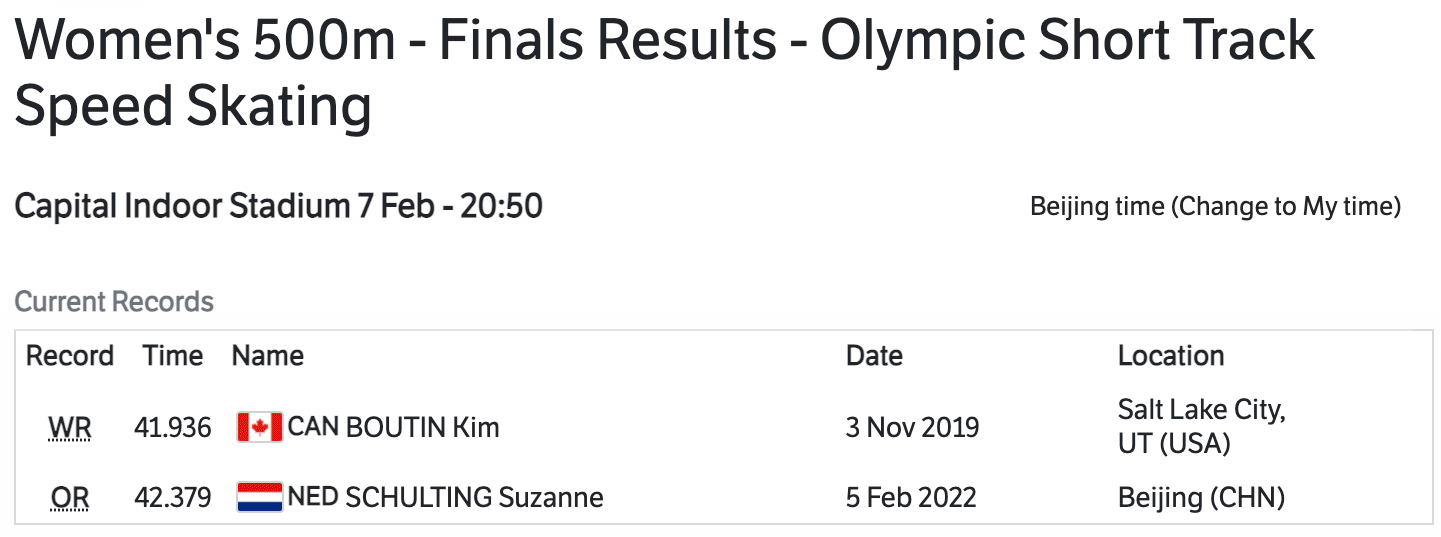
Task: Click the date 3 Nov 2019
Action: 912,428
